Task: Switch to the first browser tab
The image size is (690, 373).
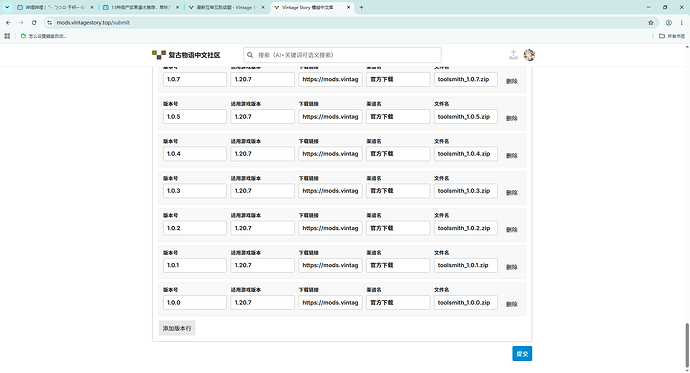Action: coord(55,7)
